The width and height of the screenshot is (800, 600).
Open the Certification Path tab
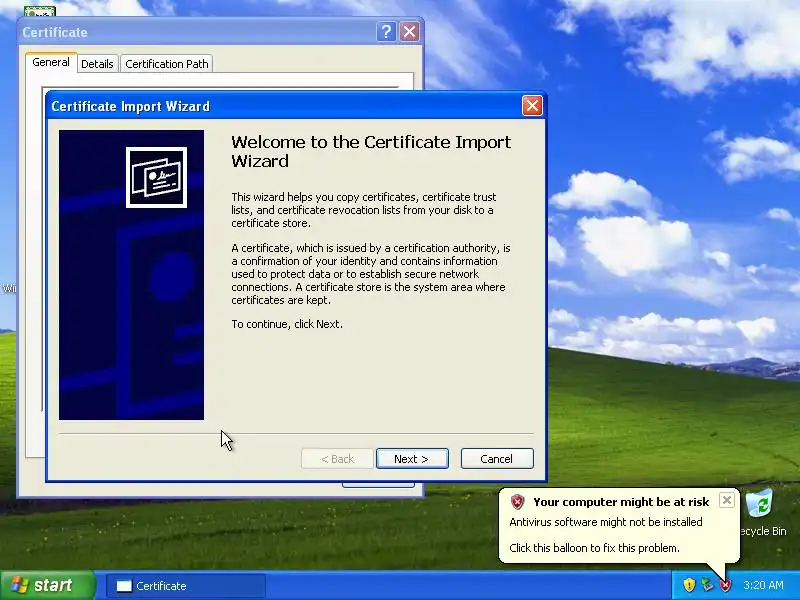167,64
